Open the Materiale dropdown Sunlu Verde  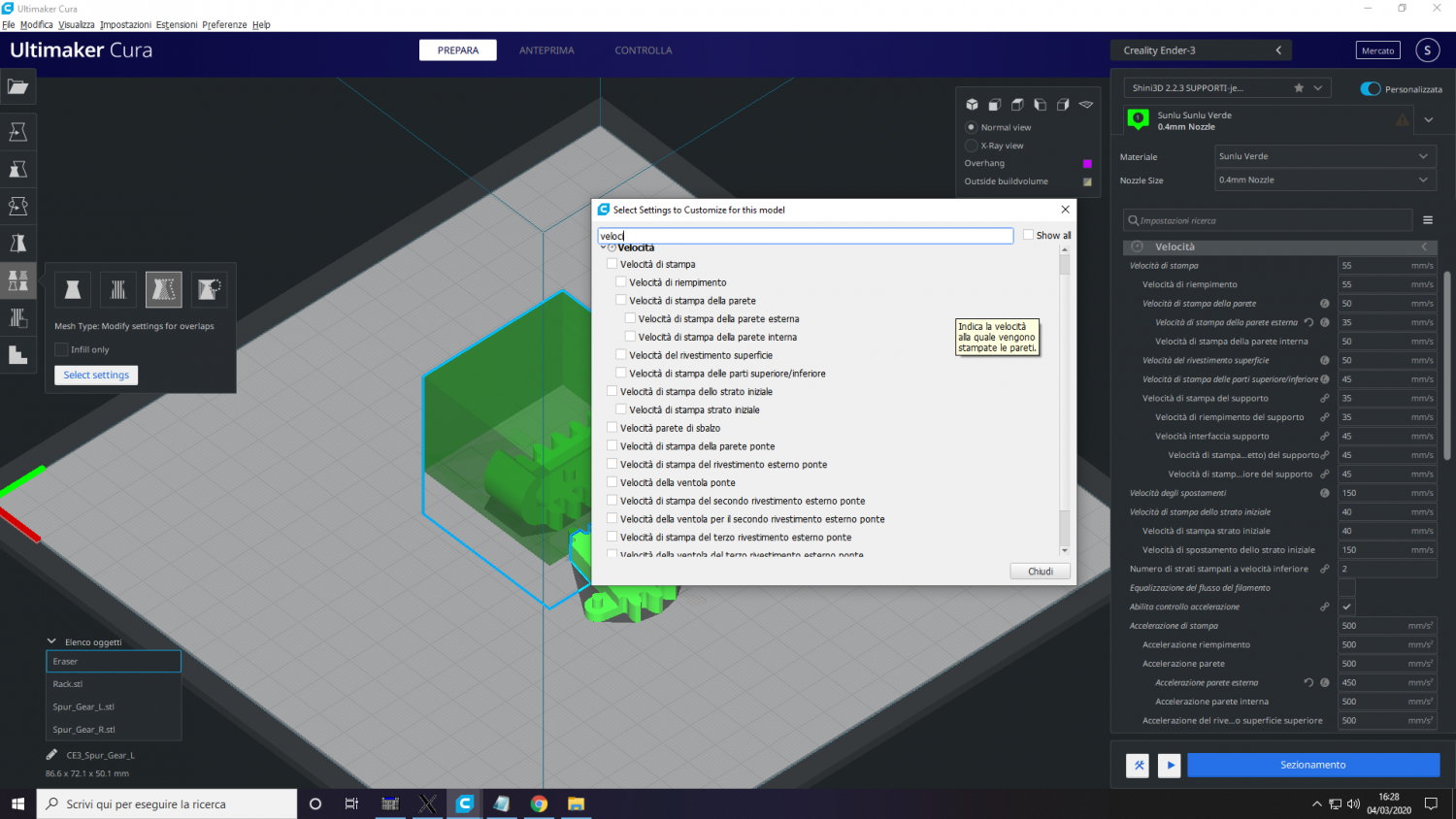coord(1325,156)
